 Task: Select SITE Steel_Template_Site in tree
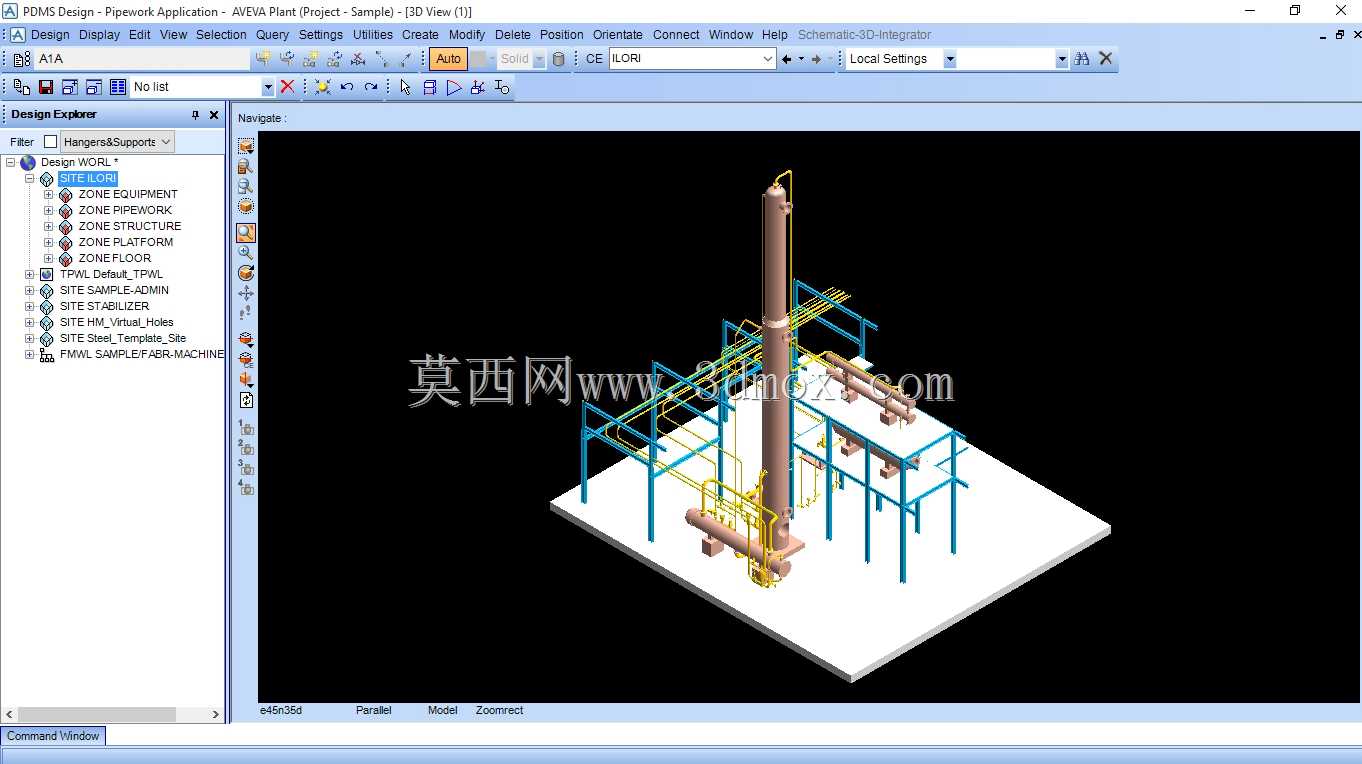pyautogui.click(x=123, y=338)
